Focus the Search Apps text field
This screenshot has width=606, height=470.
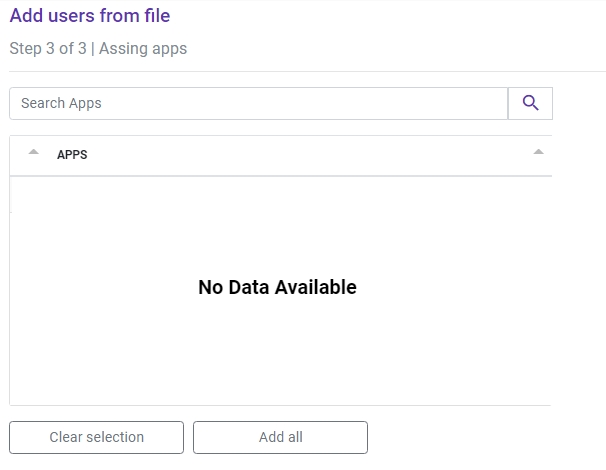coord(259,103)
